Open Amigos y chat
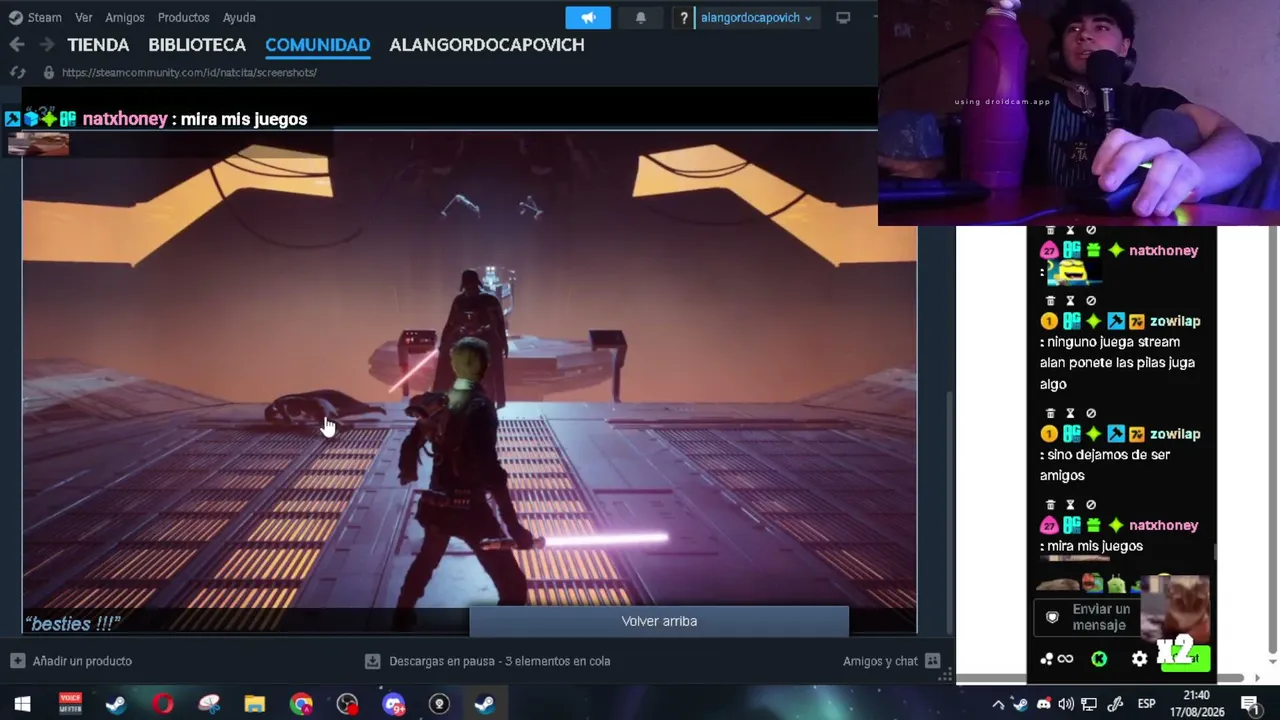Image resolution: width=1280 pixels, height=720 pixels. [892, 661]
